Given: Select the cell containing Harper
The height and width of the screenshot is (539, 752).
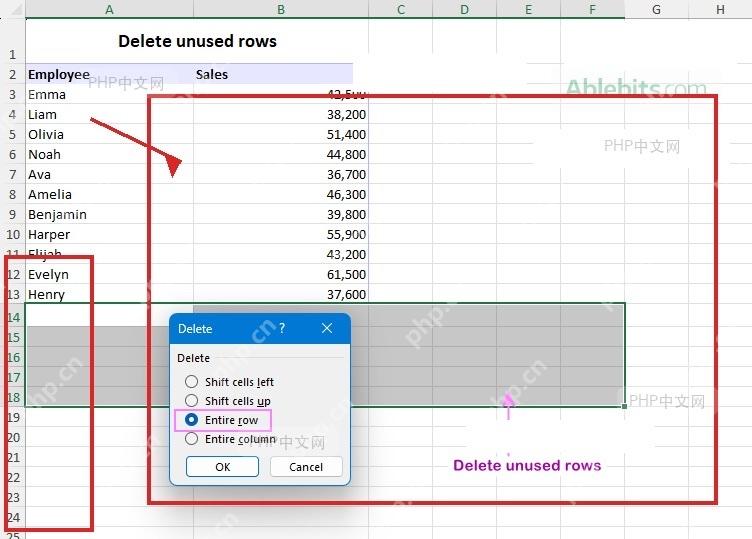Looking at the screenshot, I should point(109,234).
